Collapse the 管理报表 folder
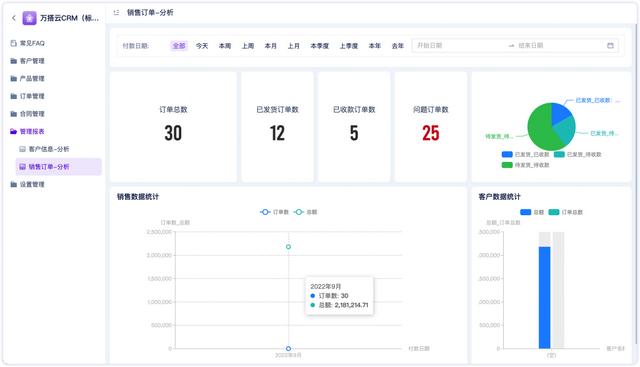 point(27,131)
